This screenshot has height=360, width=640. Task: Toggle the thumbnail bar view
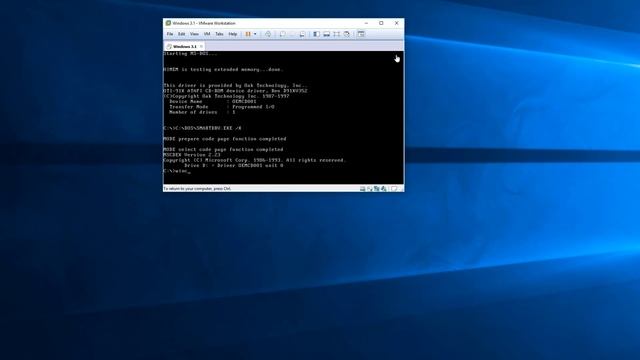(327, 34)
